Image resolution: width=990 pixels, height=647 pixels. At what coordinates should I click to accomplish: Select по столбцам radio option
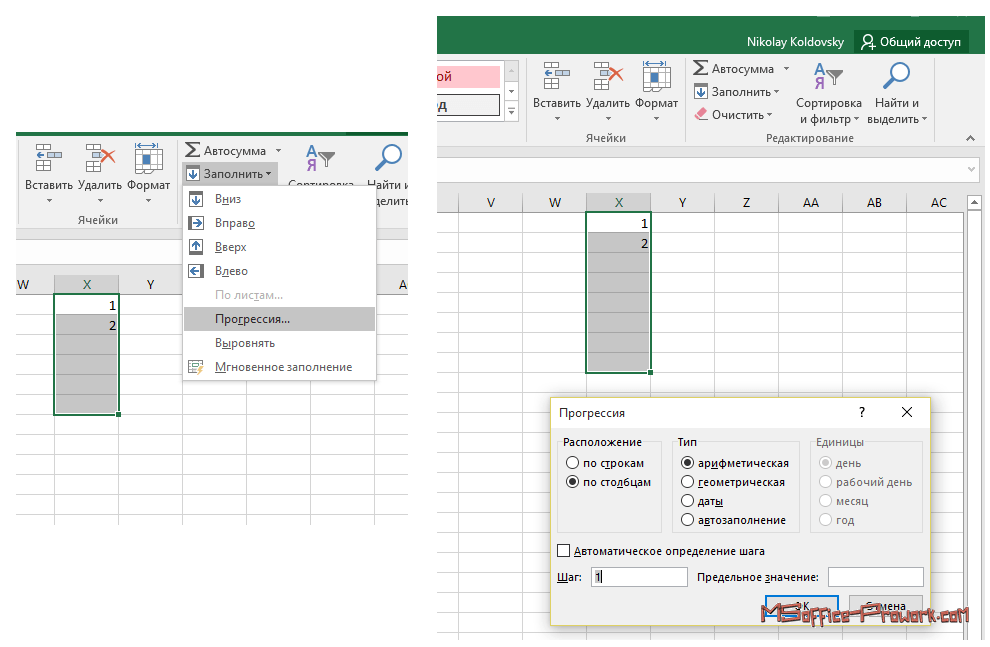(x=573, y=482)
